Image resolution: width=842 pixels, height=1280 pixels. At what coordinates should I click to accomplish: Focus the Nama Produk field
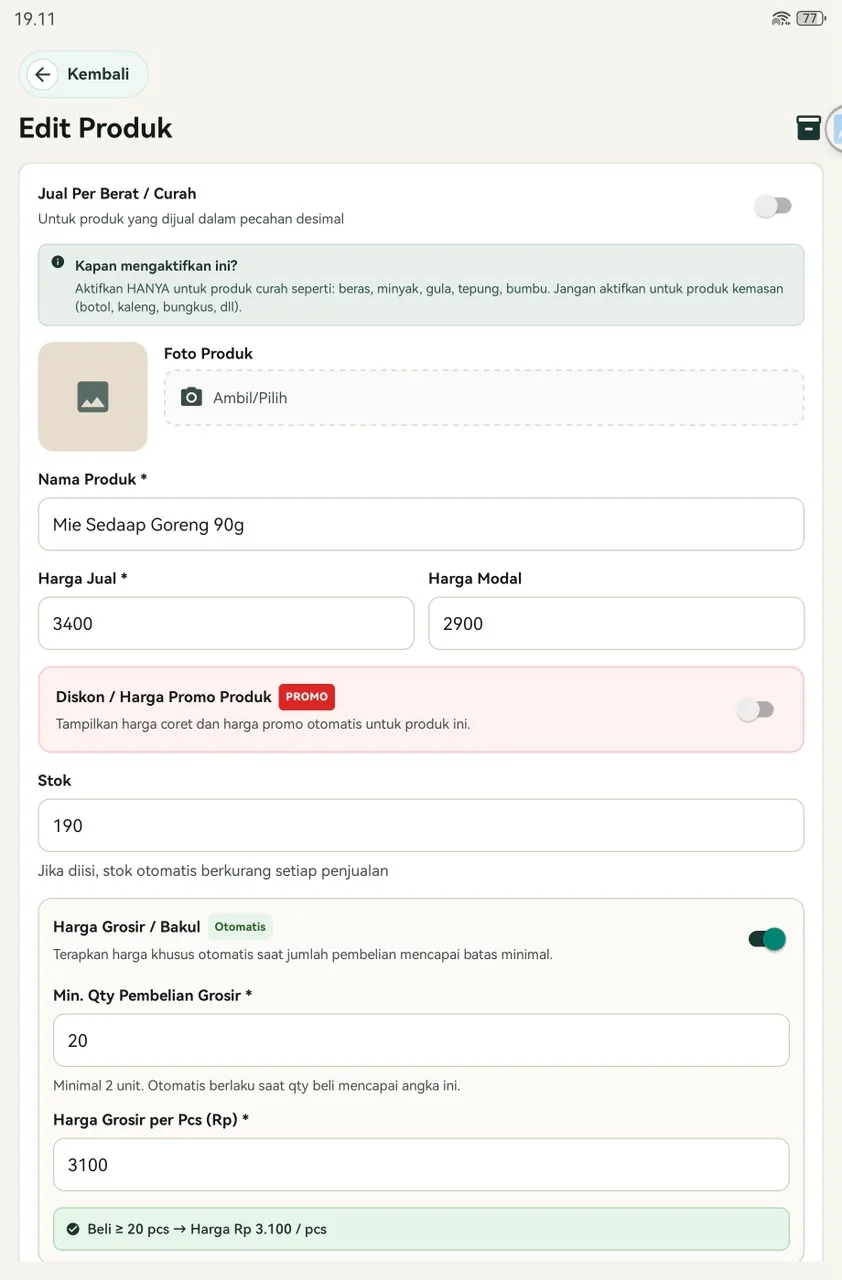point(421,524)
